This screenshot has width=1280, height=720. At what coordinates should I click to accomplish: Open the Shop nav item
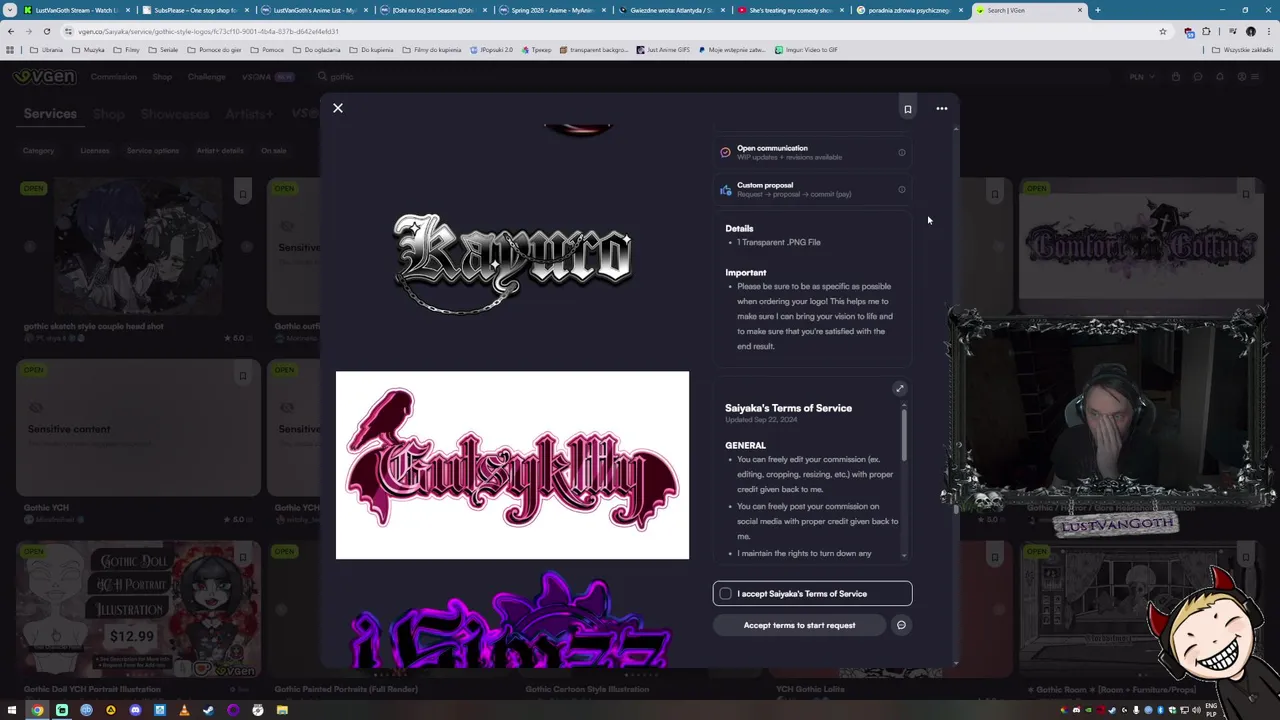[162, 77]
